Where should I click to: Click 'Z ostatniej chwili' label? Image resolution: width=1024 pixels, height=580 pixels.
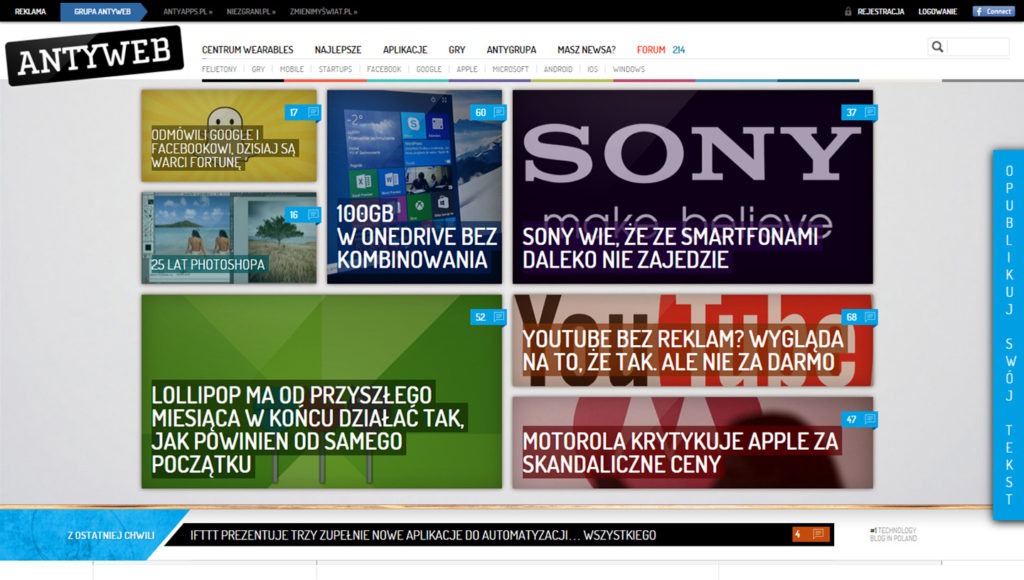tap(111, 535)
